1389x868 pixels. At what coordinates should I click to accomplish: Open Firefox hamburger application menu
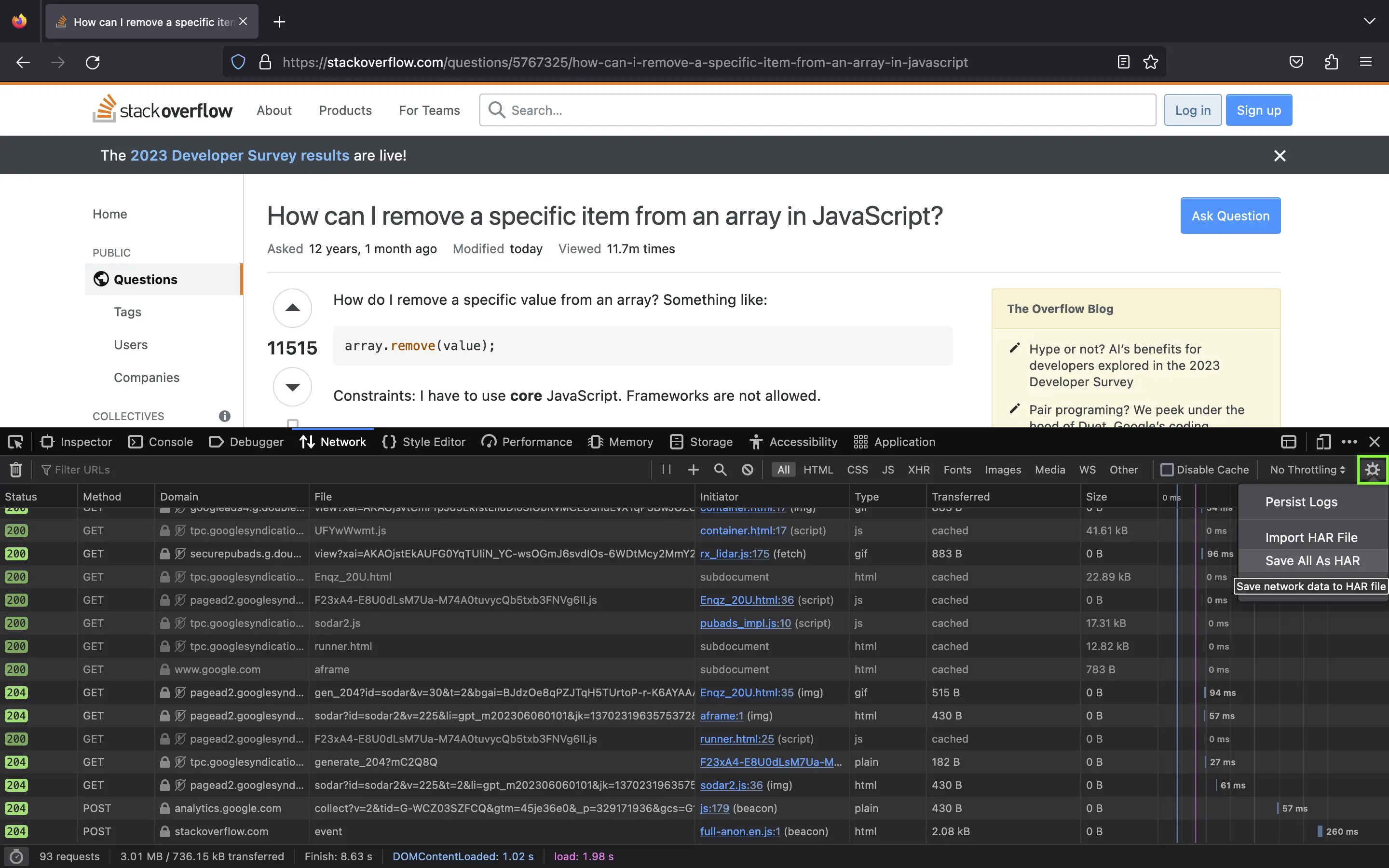click(1366, 62)
